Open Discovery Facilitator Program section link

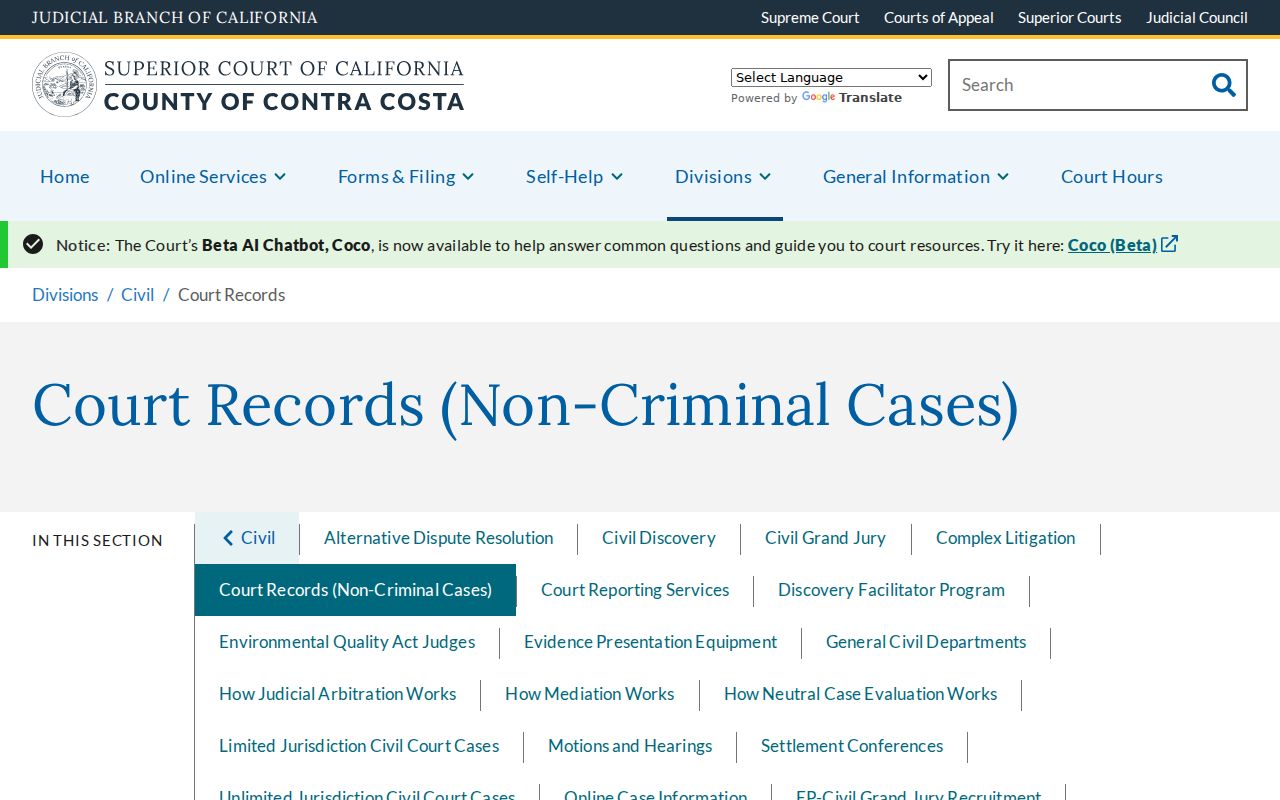point(891,590)
